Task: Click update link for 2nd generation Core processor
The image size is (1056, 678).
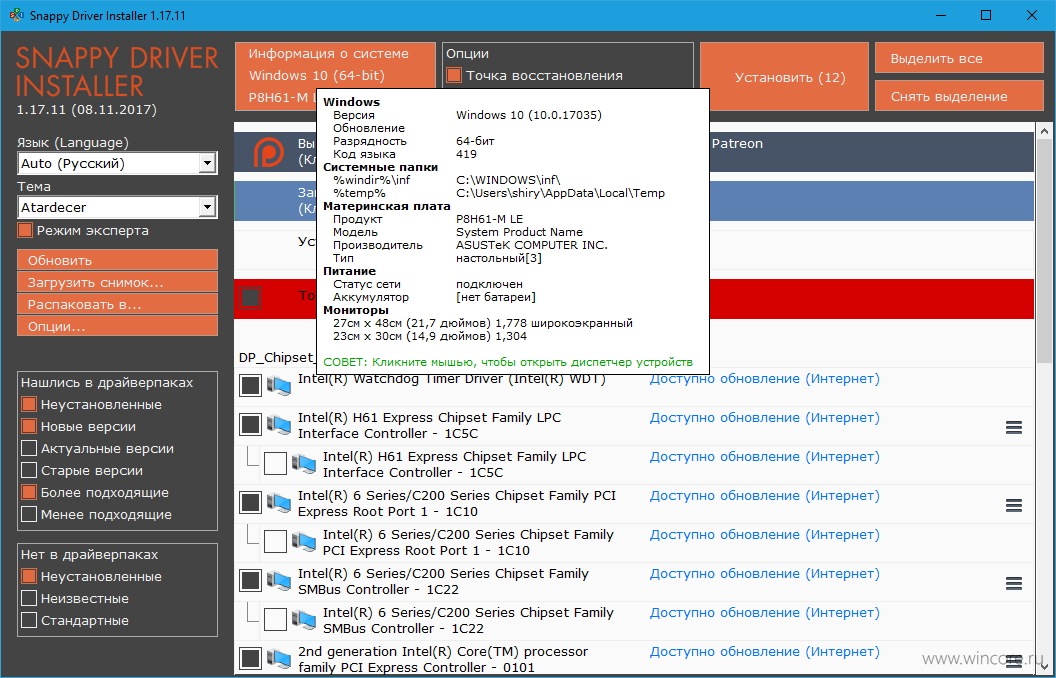Action: point(764,652)
